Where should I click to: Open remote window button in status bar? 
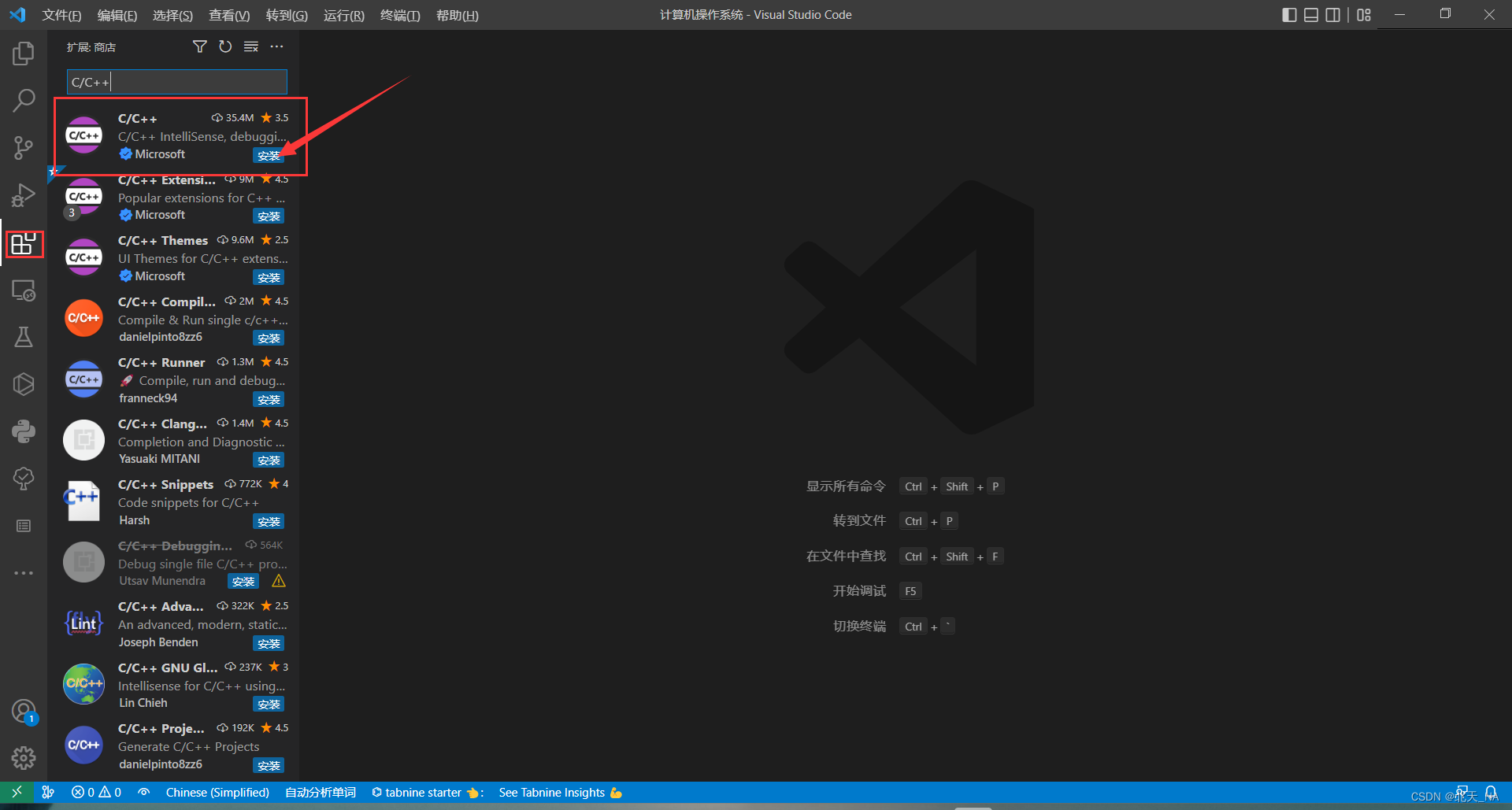(x=17, y=792)
